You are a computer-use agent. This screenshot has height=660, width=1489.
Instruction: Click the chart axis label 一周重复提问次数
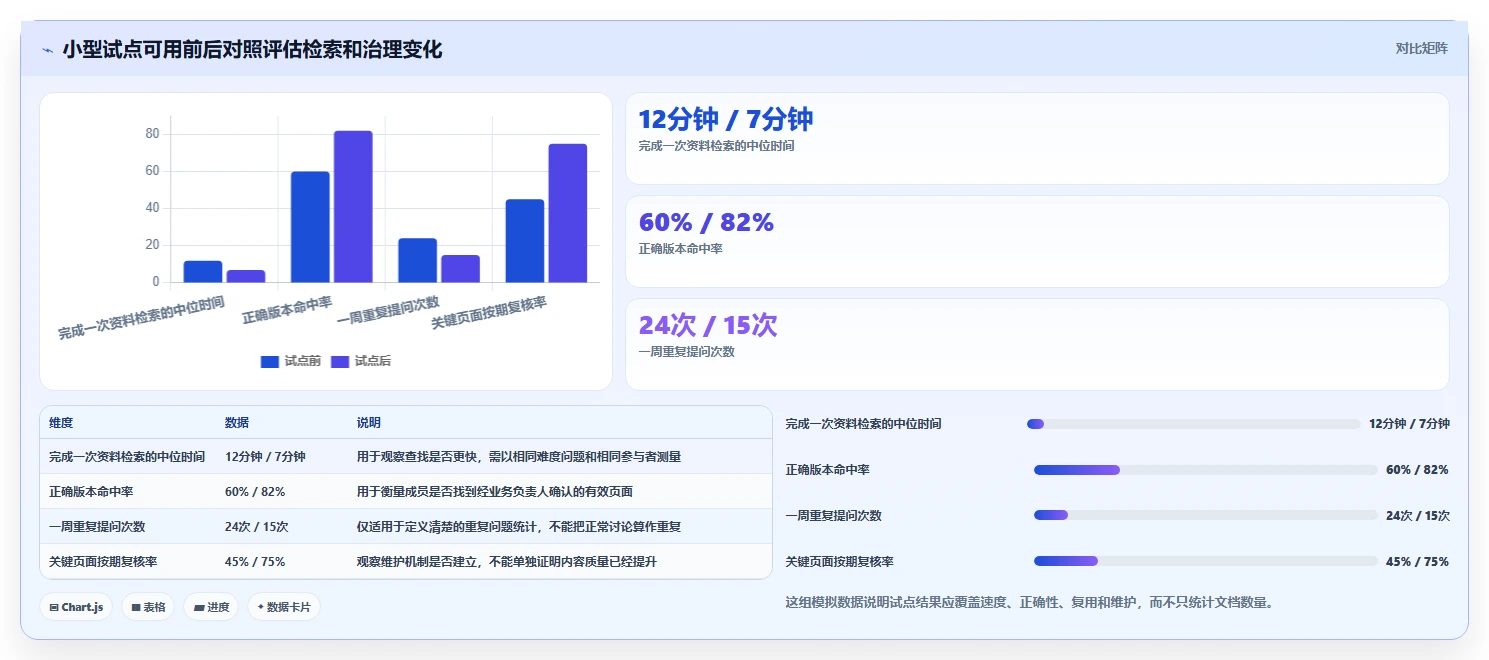(388, 312)
